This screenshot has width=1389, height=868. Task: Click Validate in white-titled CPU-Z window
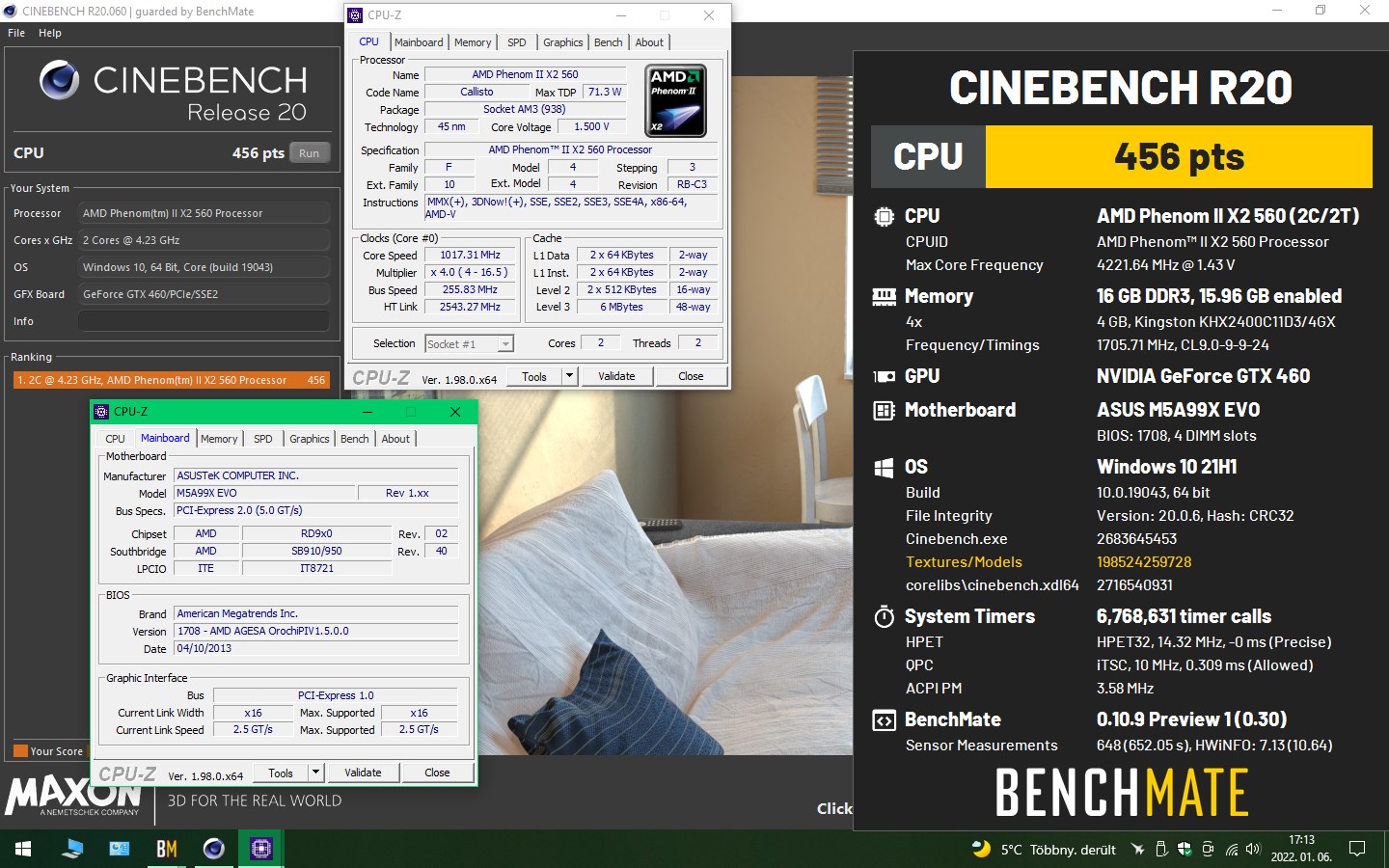pos(616,376)
